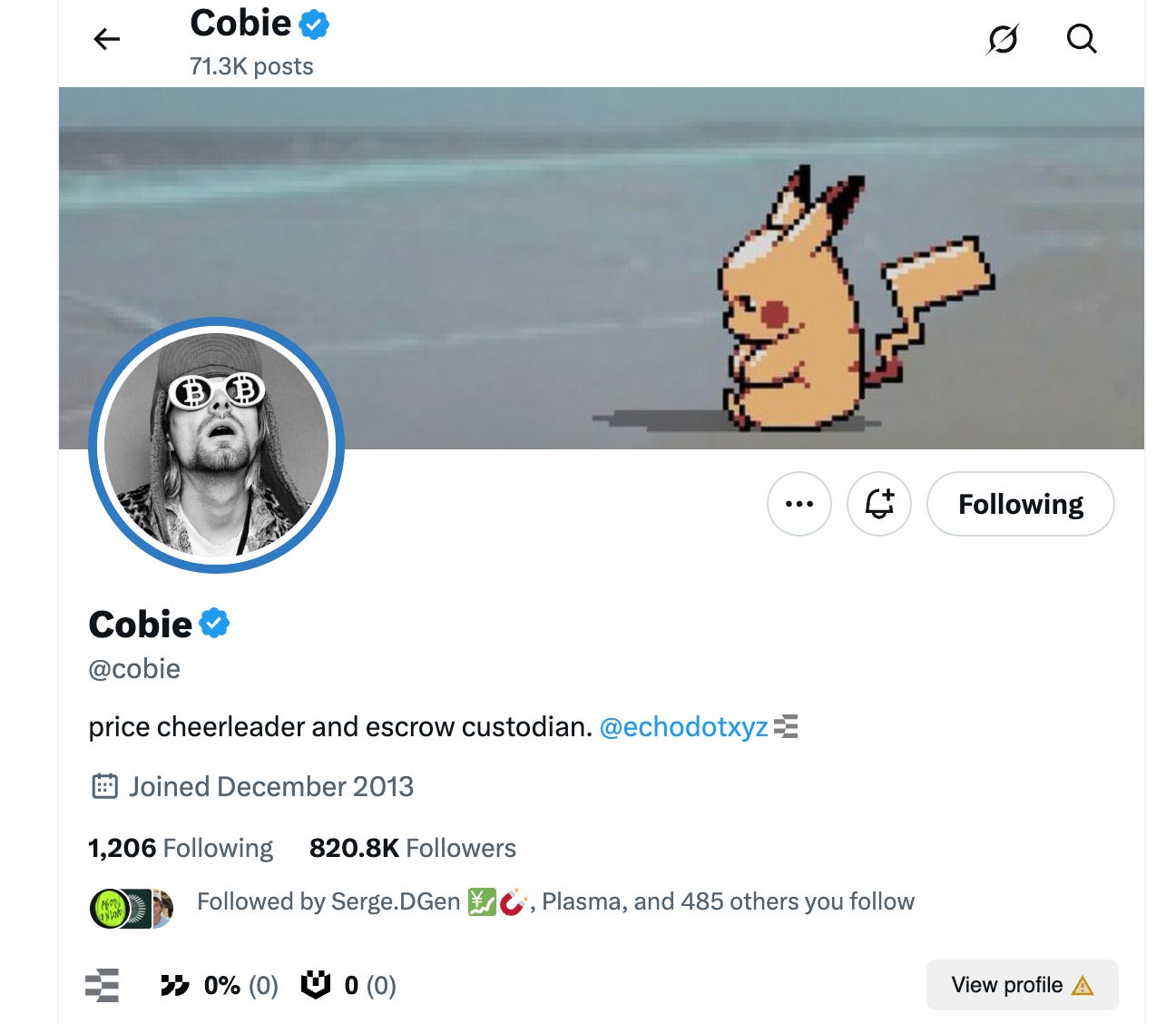
Task: Click the echo affiliate badge in bio
Action: [x=786, y=726]
